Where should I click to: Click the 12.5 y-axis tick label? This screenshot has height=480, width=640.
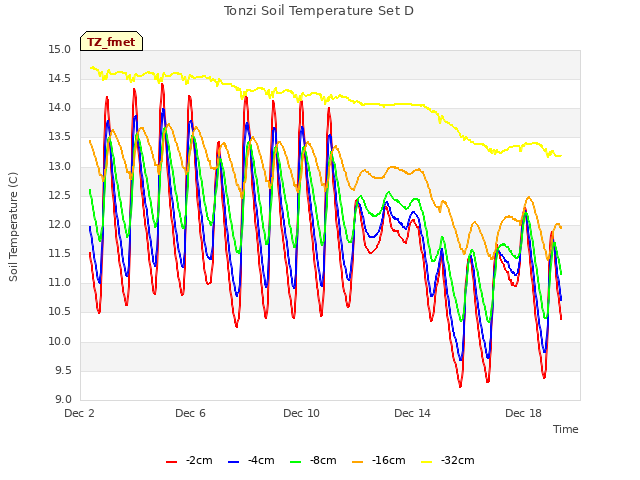[60, 195]
